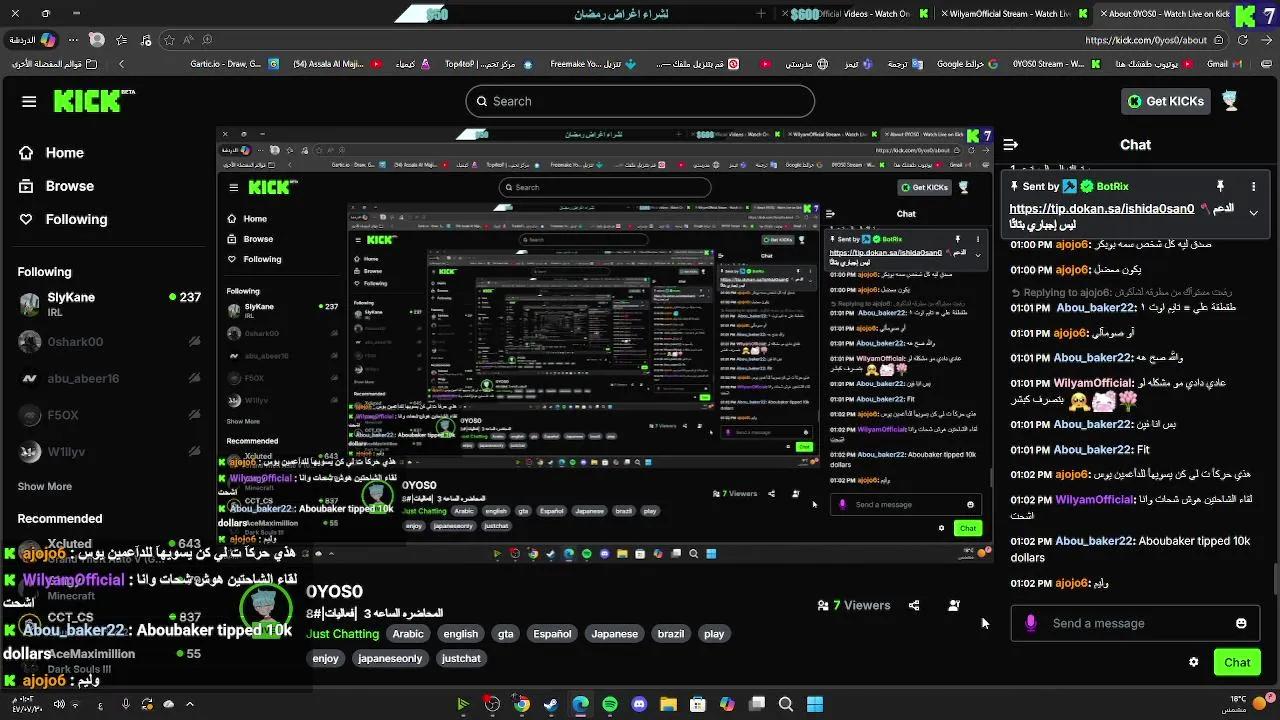1280x720 pixels.
Task: Click WilyamOfficial username at 01:01 PM
Action: (1093, 383)
